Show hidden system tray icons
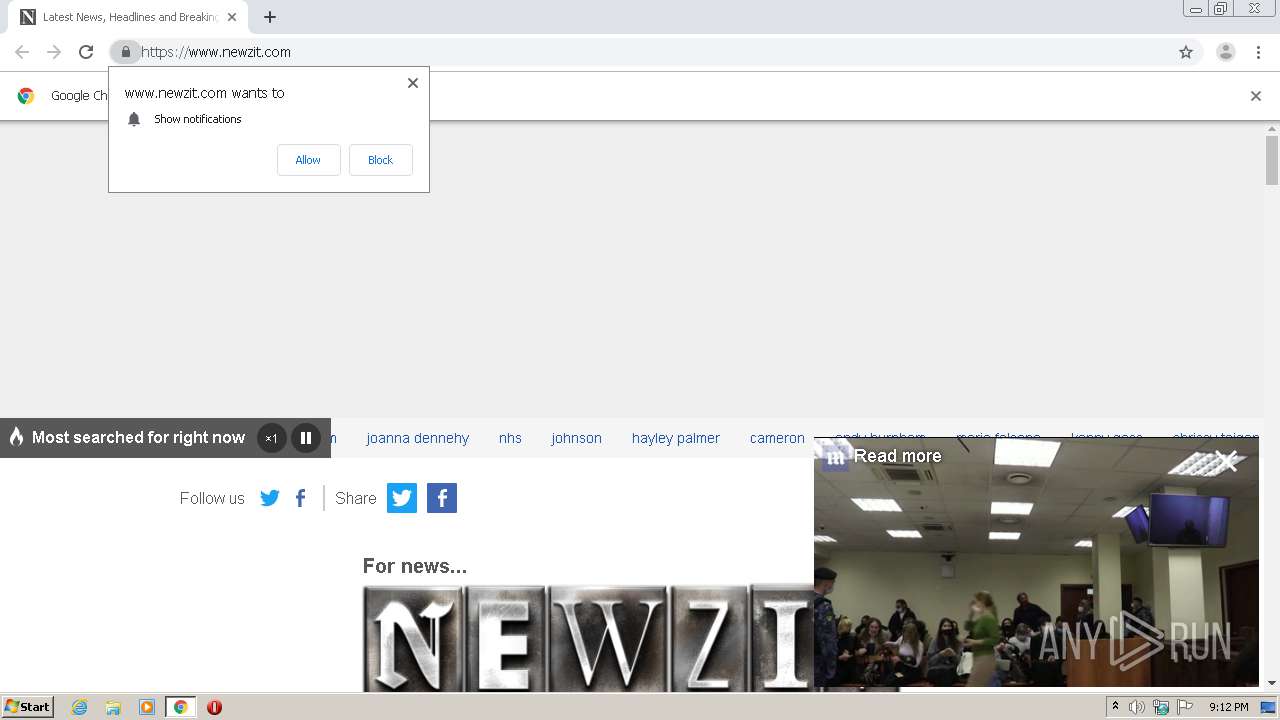 (x=1115, y=707)
